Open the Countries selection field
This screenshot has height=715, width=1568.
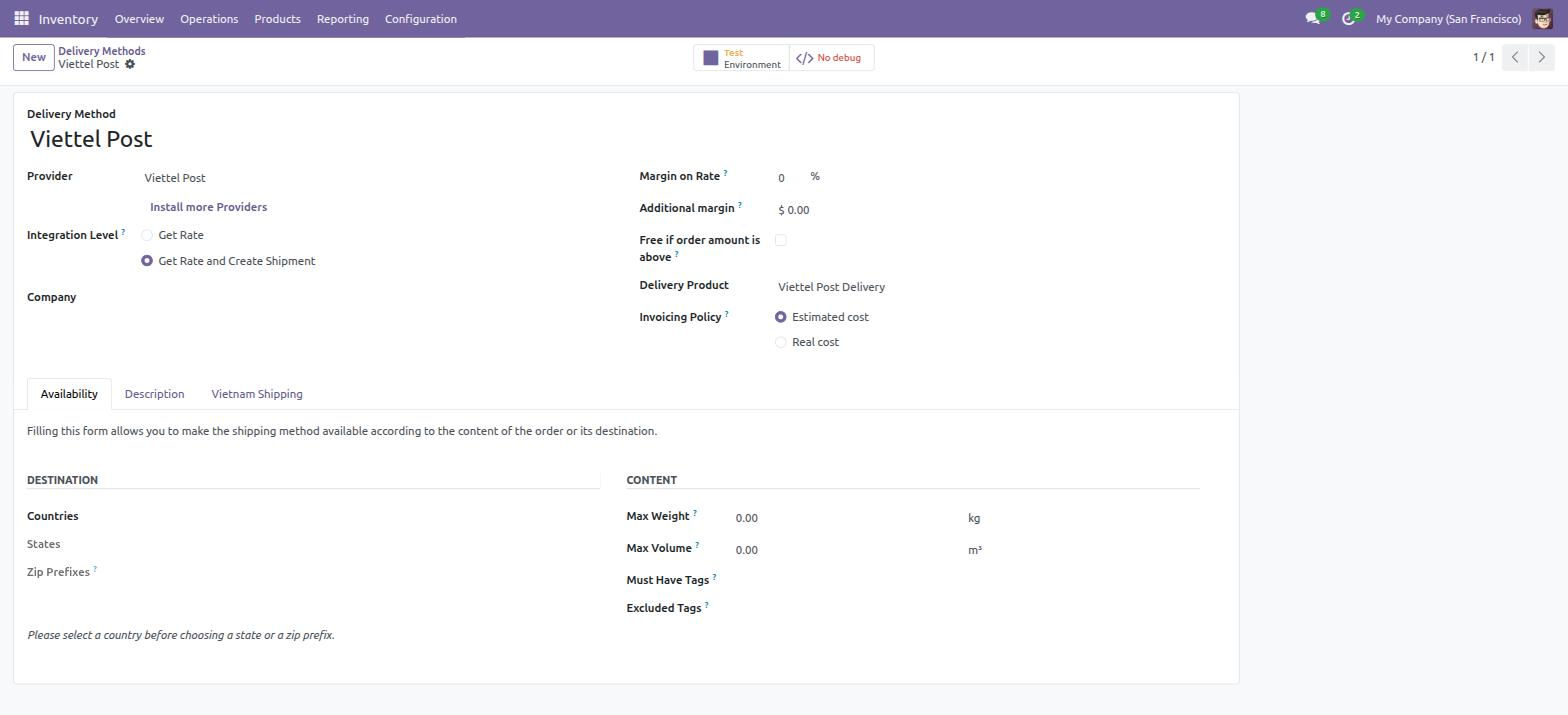click(x=366, y=517)
